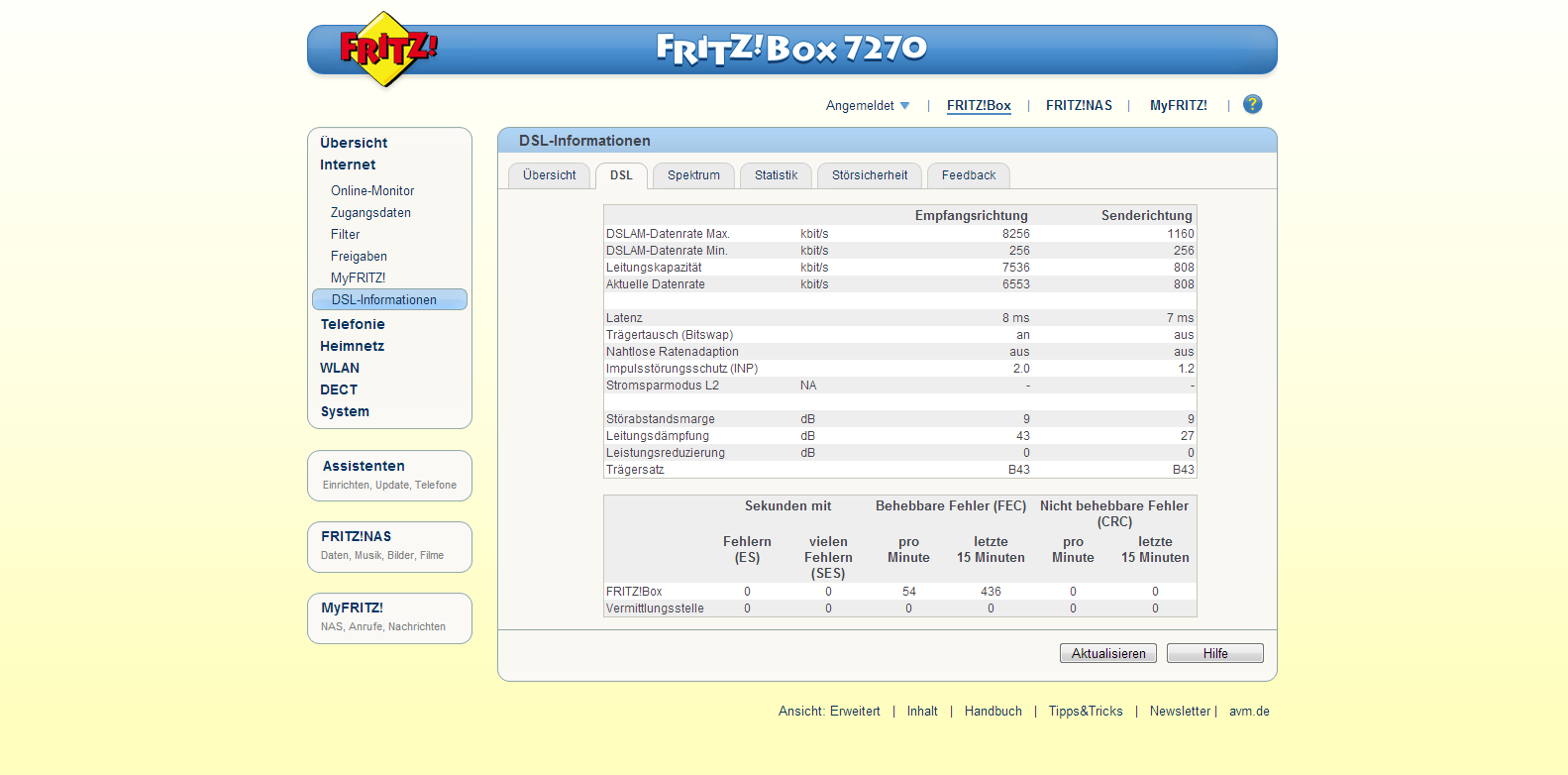Click the DSLAM-Datenrate Max. row label

[x=668, y=234]
